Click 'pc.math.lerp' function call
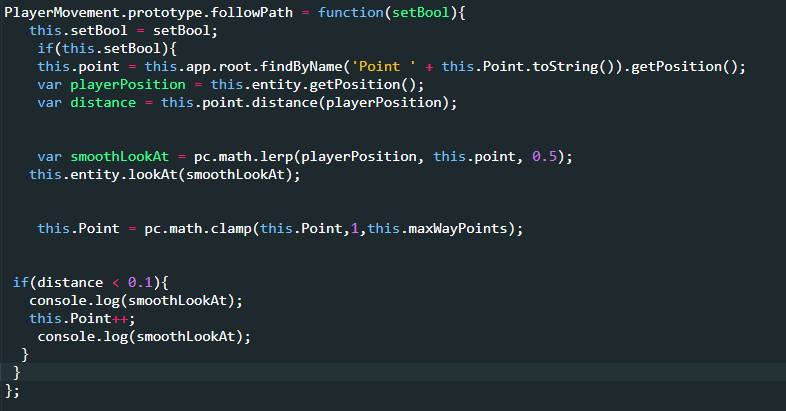Viewport: 786px width, 411px height. point(243,157)
